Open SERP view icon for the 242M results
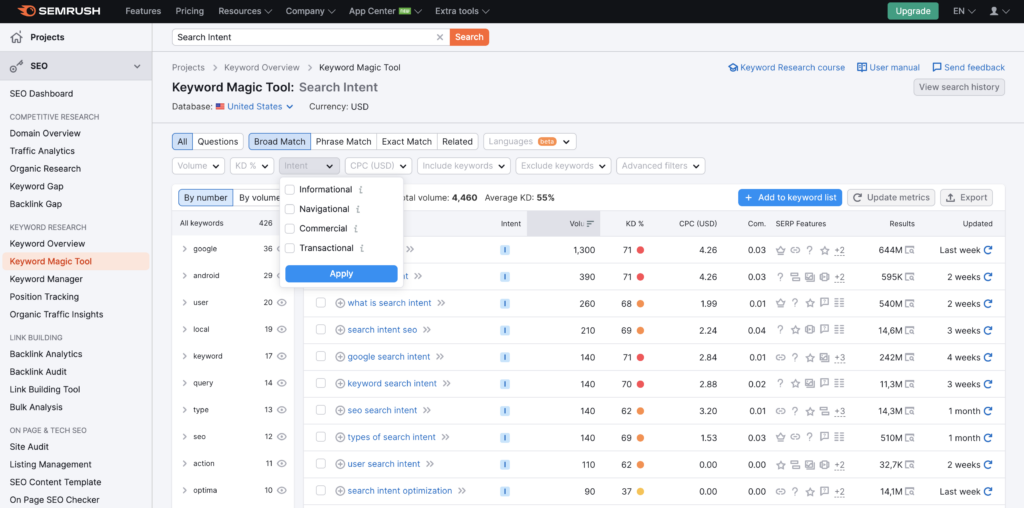This screenshot has height=508, width=1024. pyautogui.click(x=909, y=357)
